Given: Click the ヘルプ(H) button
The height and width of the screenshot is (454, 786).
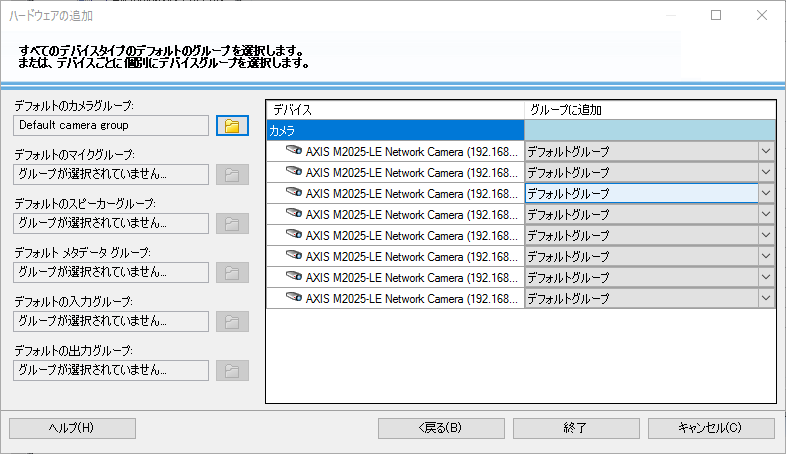Looking at the screenshot, I should point(72,428).
